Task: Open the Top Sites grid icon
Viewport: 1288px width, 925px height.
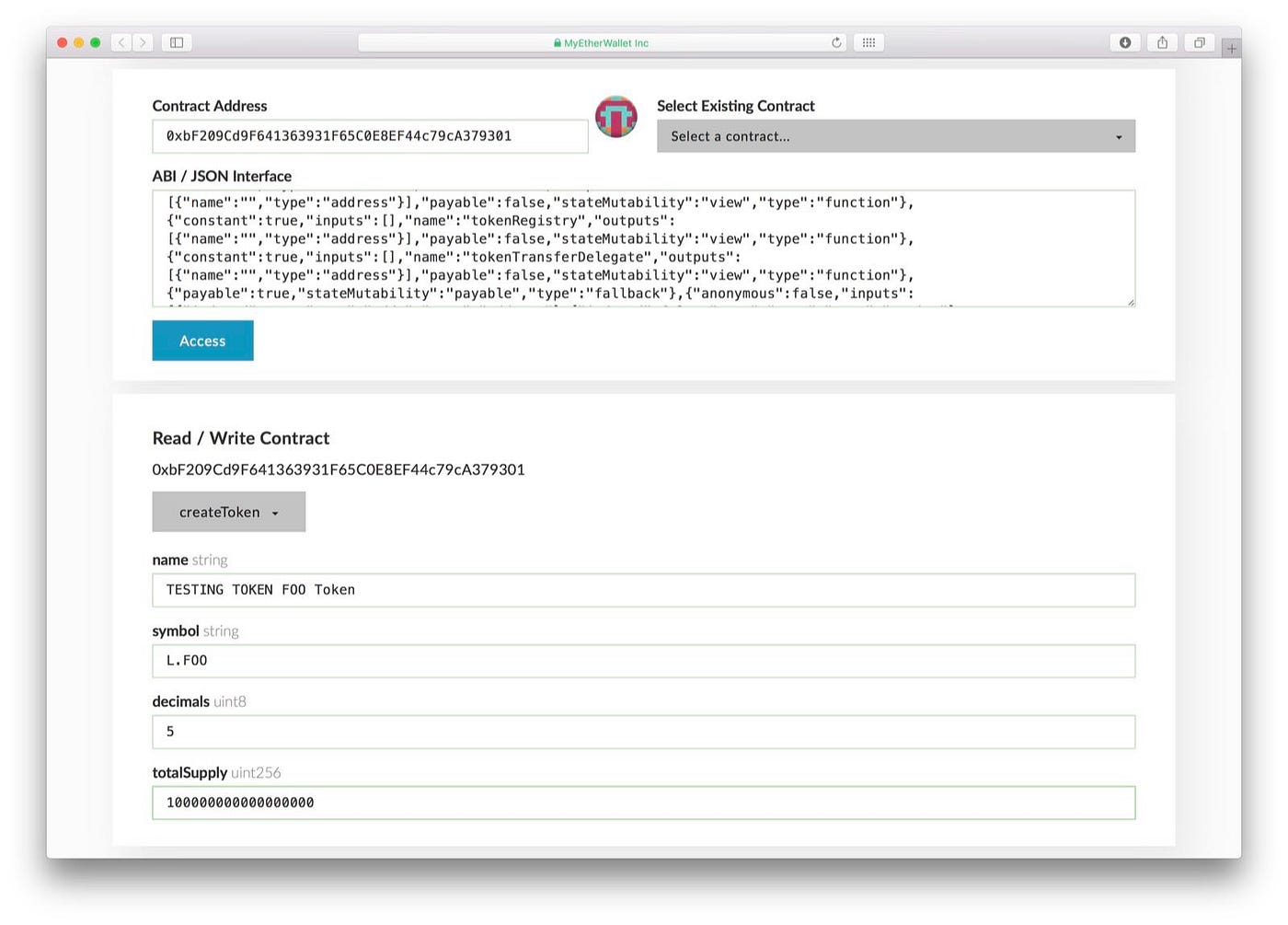Action: [868, 42]
